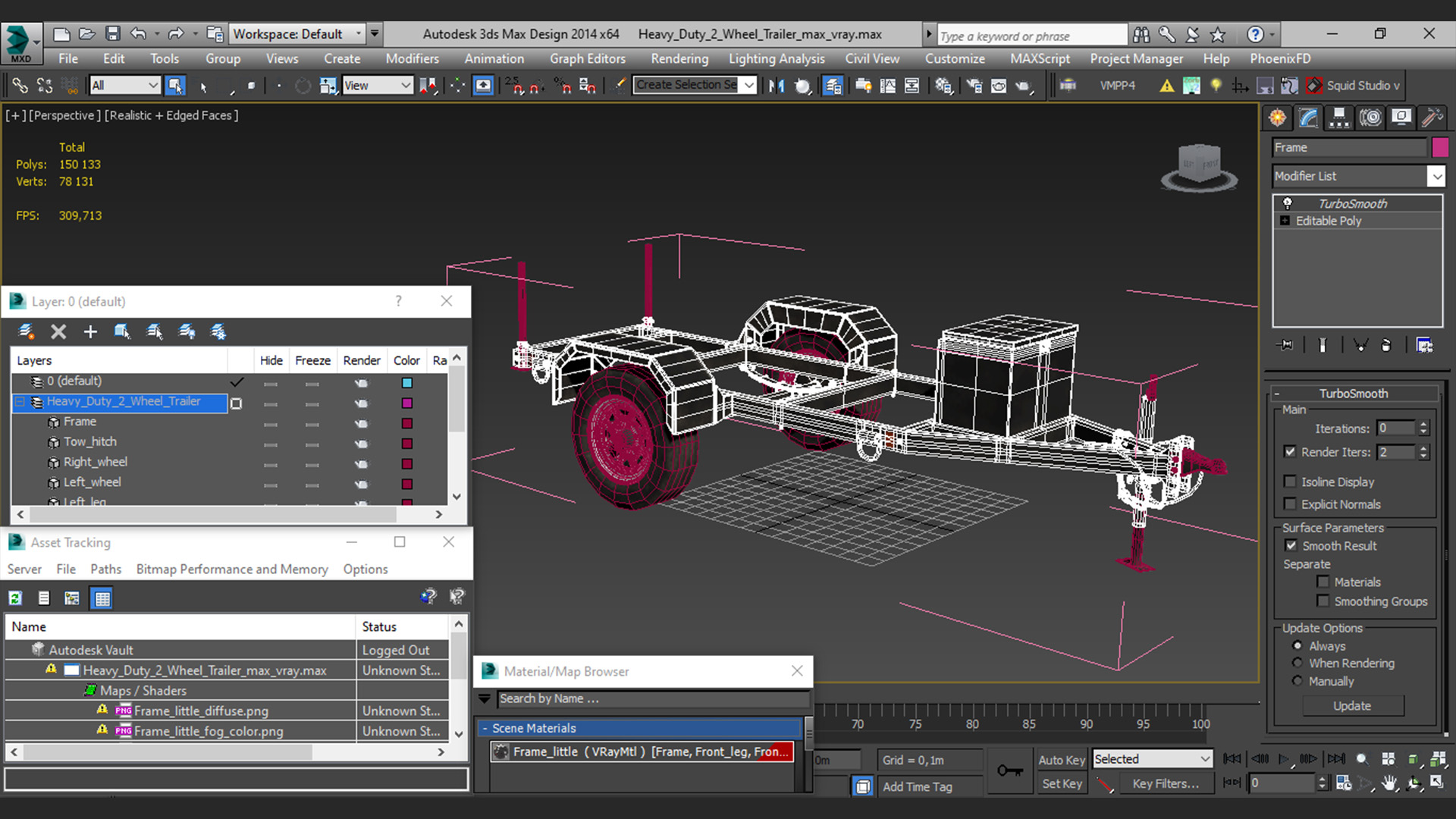Switch Asset Tracking to table view

(x=102, y=598)
